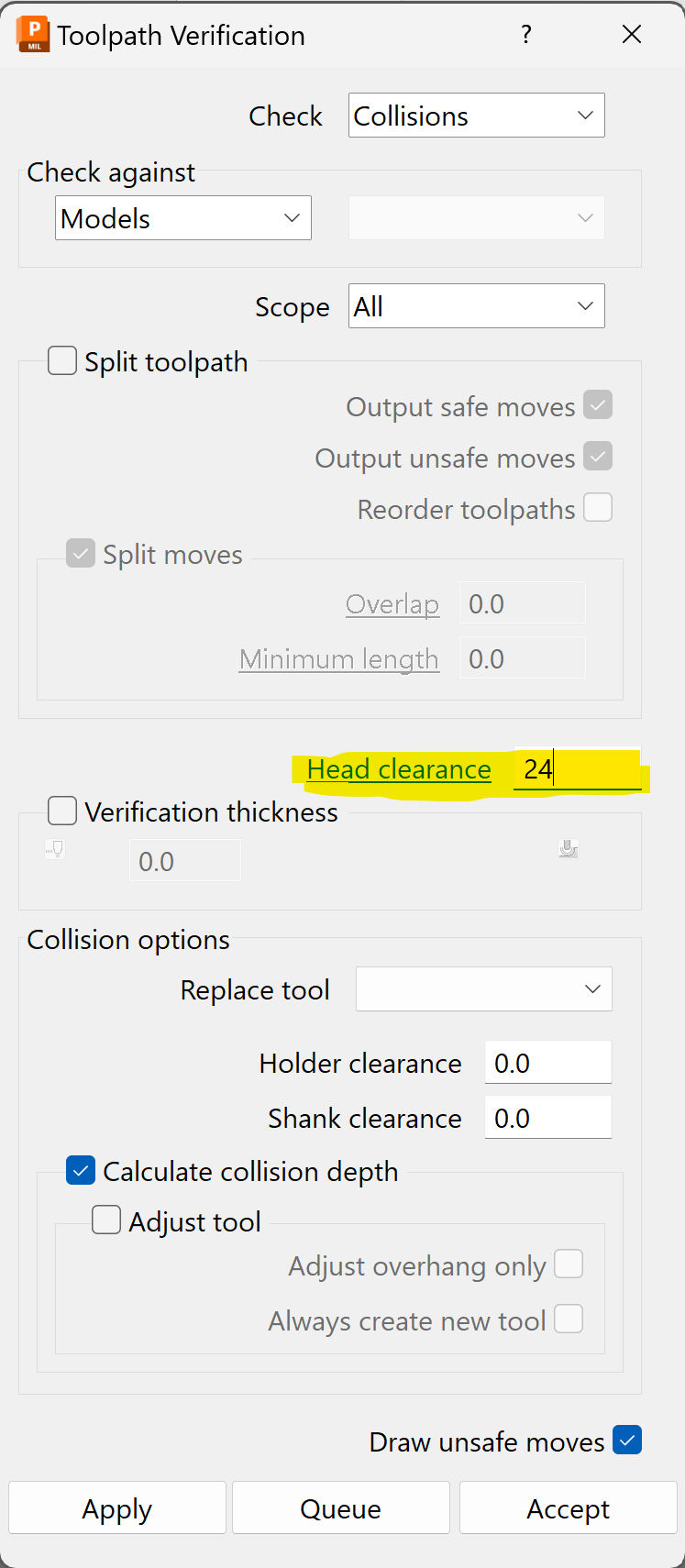
Task: Enable Verification thickness
Action: [x=61, y=811]
